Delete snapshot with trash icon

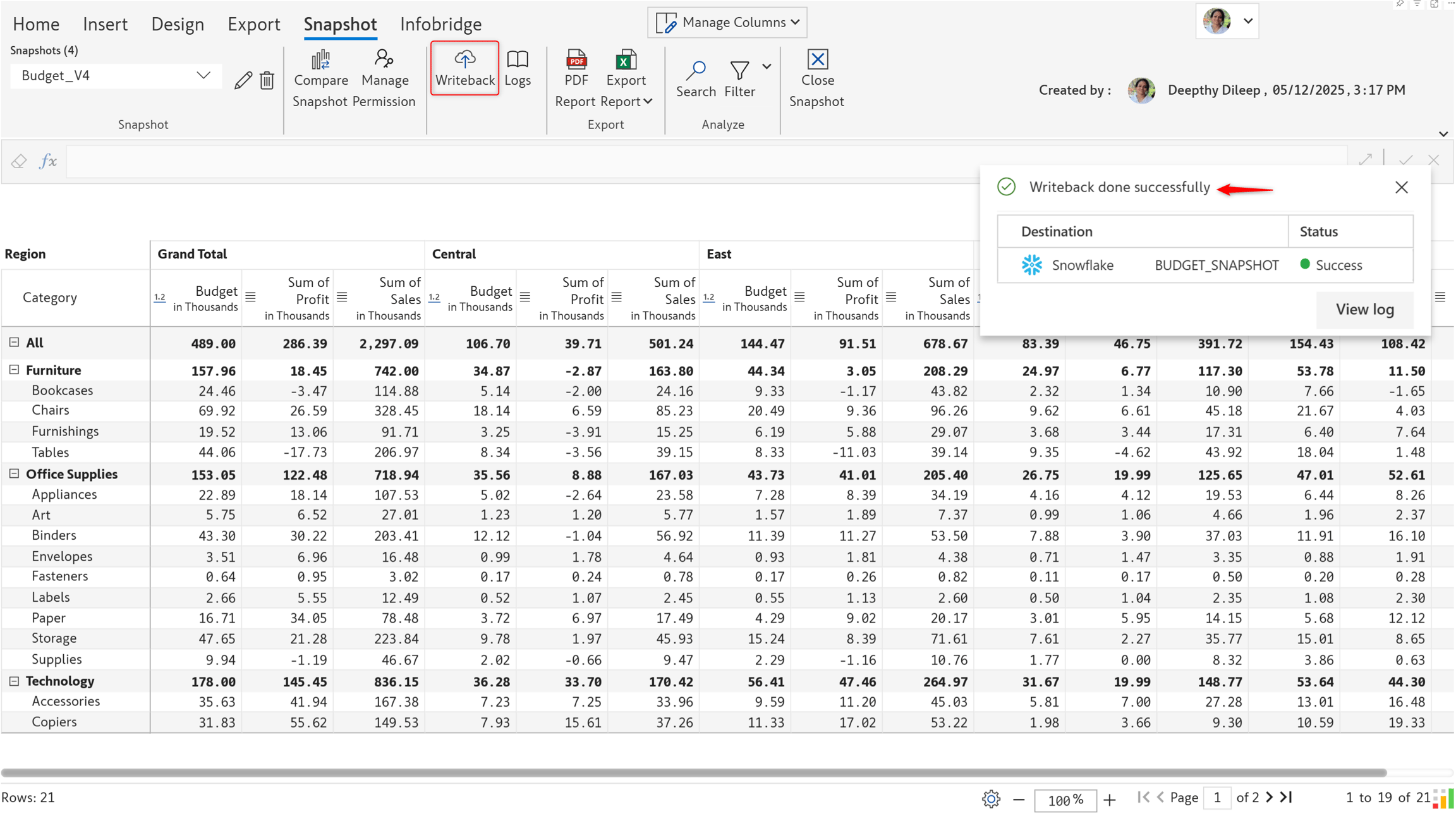[267, 80]
